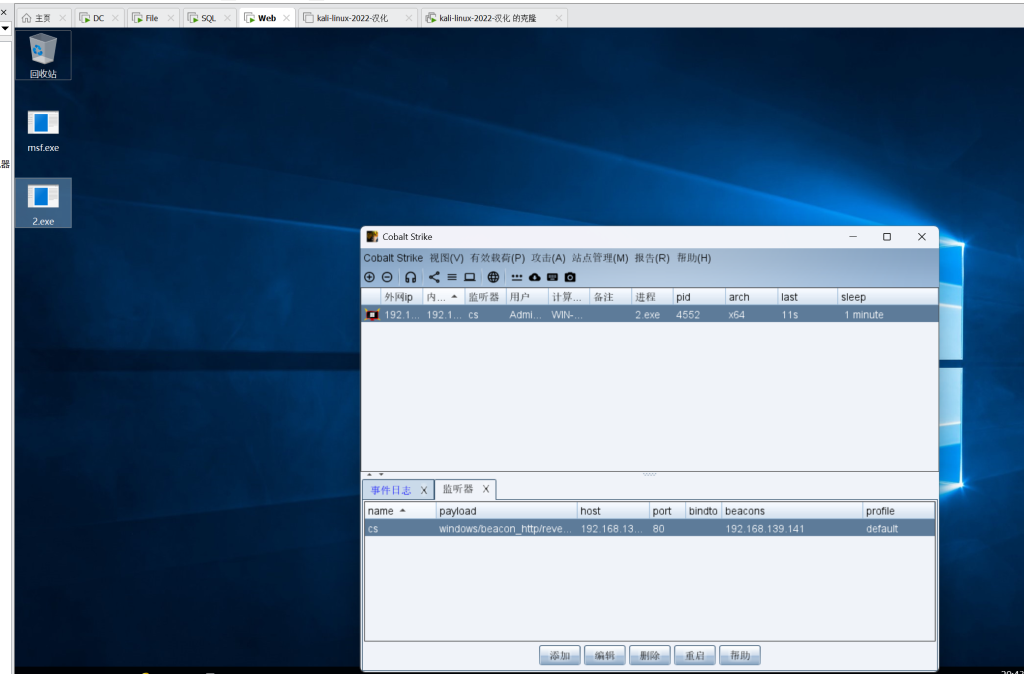This screenshot has height=674, width=1024.
Task: Select the msf.exe desktop icon
Action: tap(43, 130)
